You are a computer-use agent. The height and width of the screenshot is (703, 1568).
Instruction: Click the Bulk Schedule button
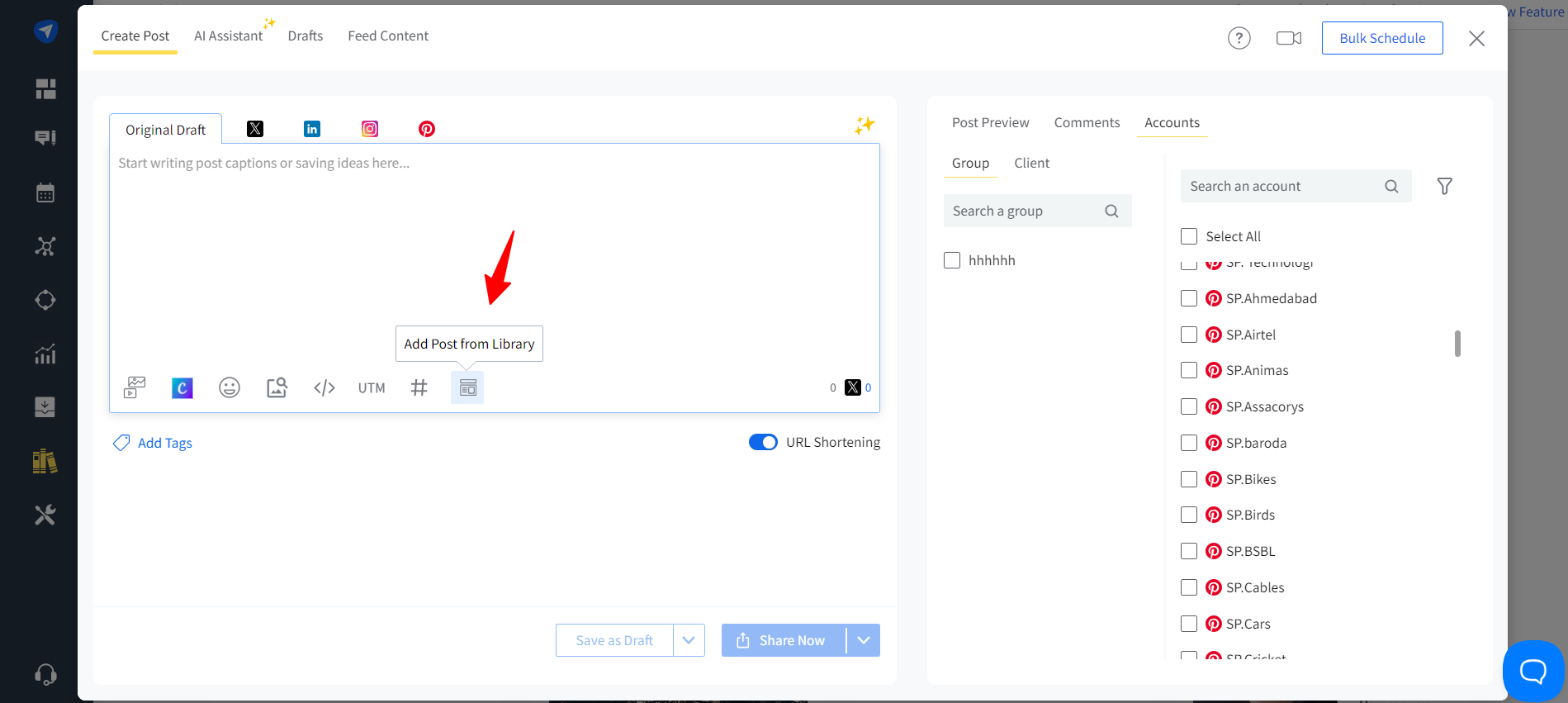pos(1381,38)
